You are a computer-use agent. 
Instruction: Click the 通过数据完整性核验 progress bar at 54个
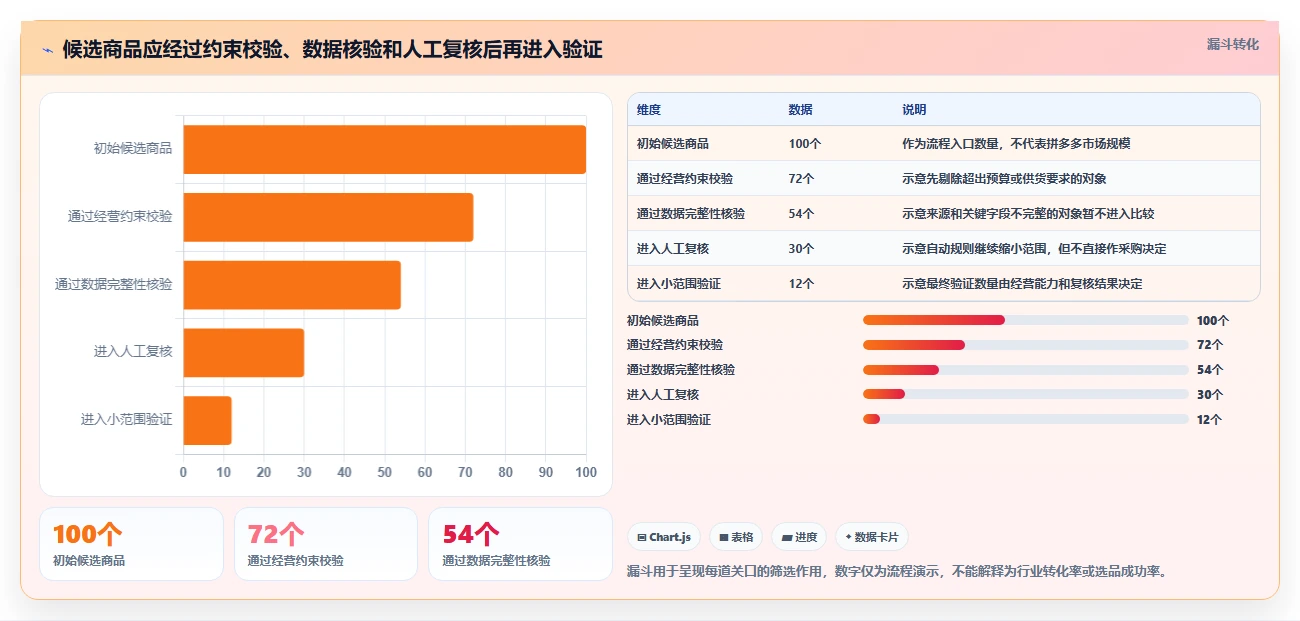click(1026, 370)
